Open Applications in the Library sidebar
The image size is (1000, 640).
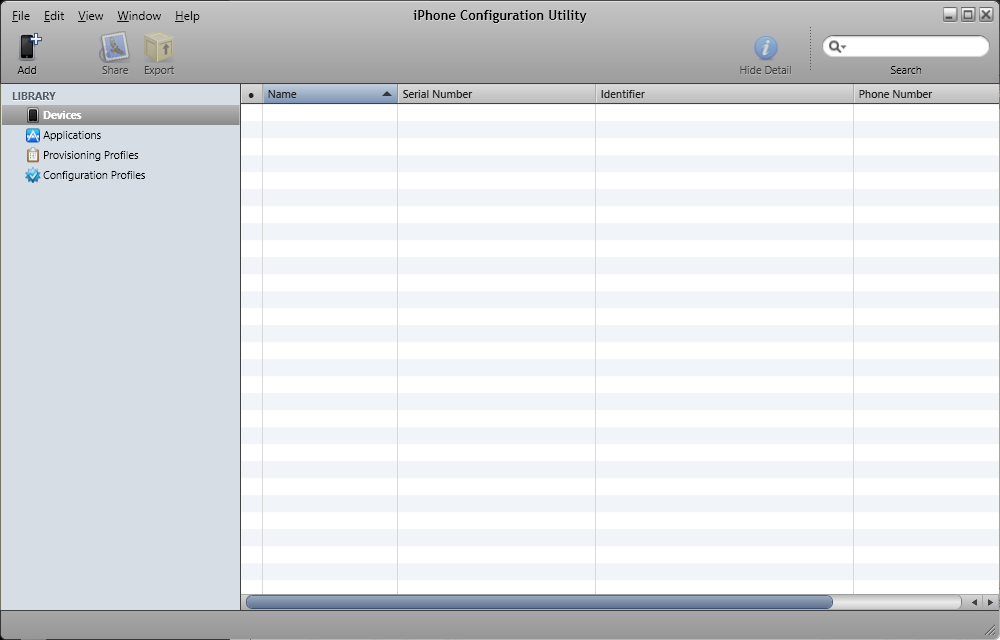click(x=71, y=135)
